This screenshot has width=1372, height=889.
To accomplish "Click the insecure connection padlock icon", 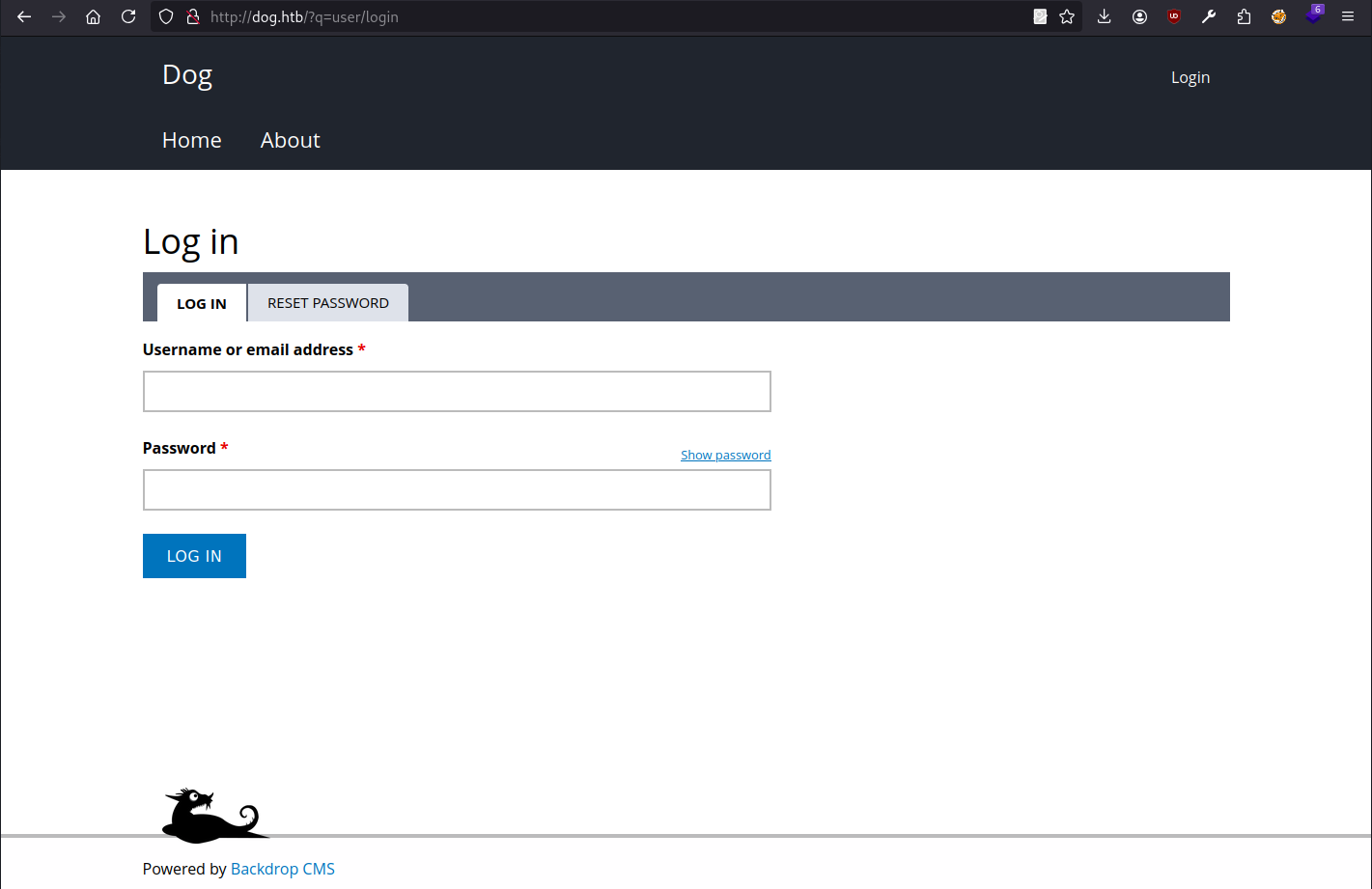I will pos(192,16).
